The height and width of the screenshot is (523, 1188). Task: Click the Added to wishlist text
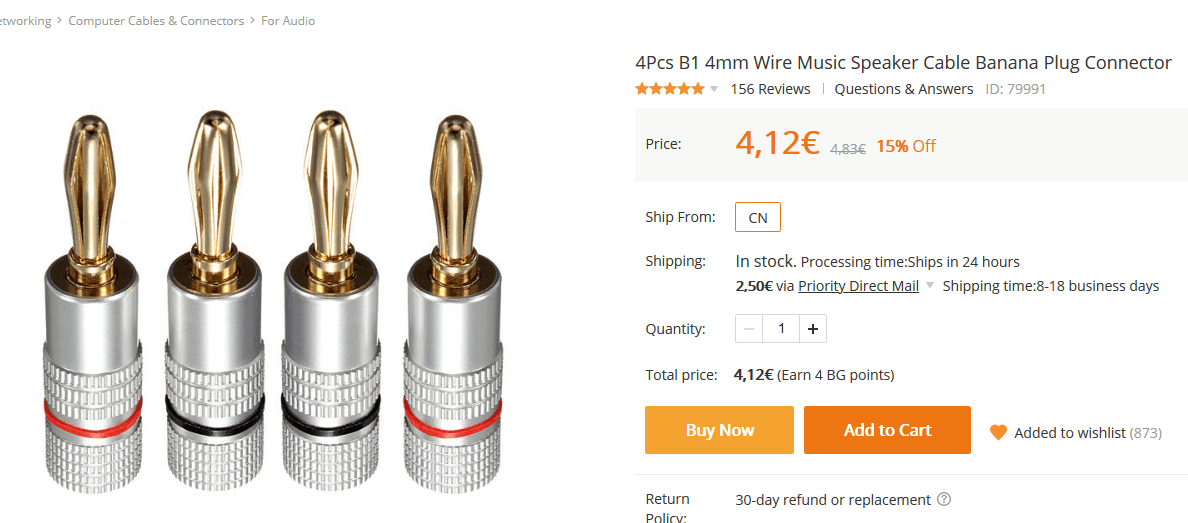pyautogui.click(x=1070, y=433)
